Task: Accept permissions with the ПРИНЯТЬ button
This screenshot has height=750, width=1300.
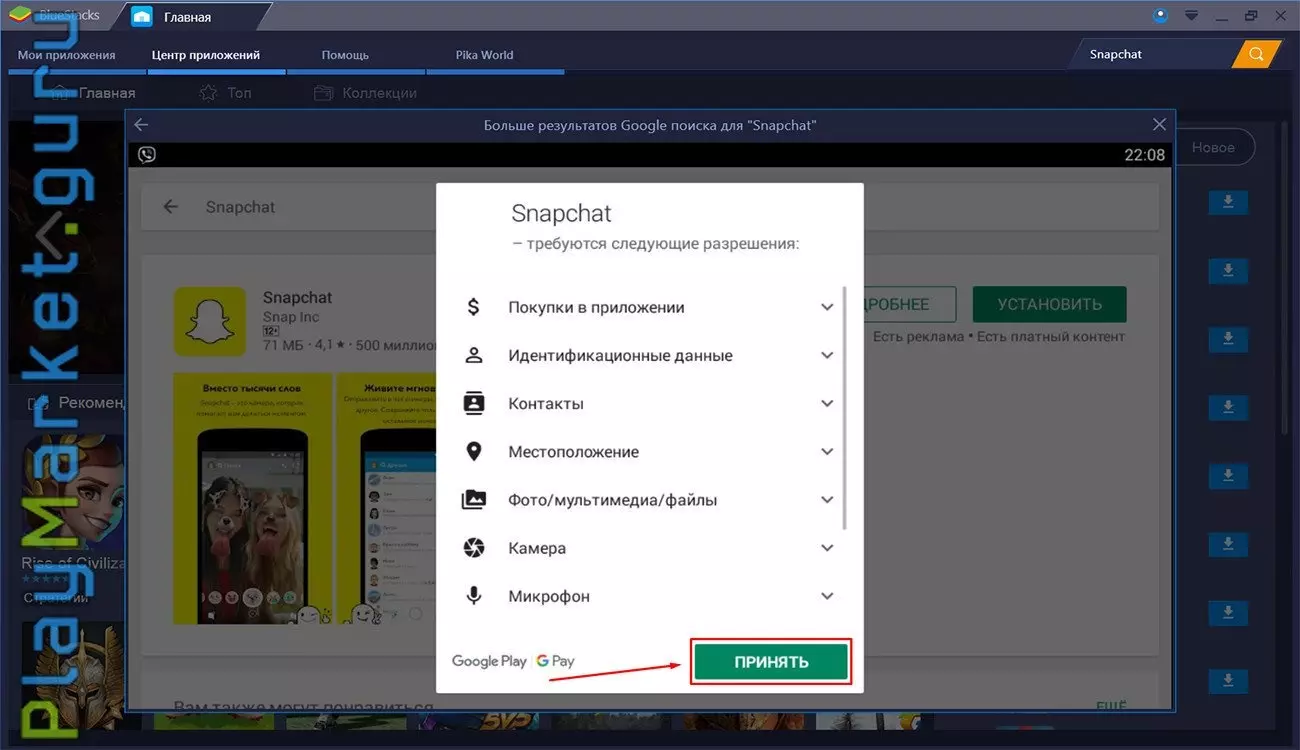Action: click(771, 662)
